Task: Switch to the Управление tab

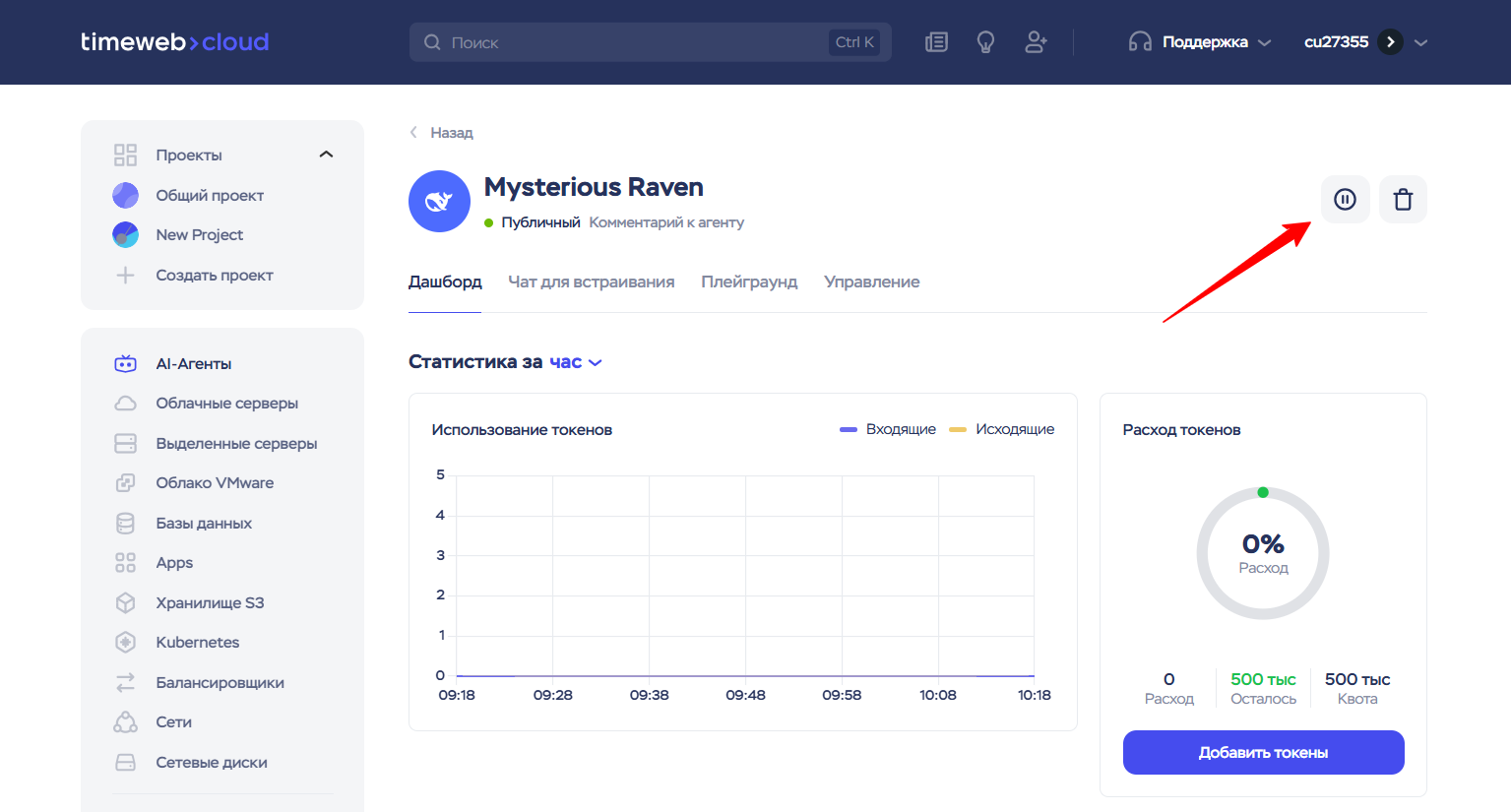Action: [871, 282]
